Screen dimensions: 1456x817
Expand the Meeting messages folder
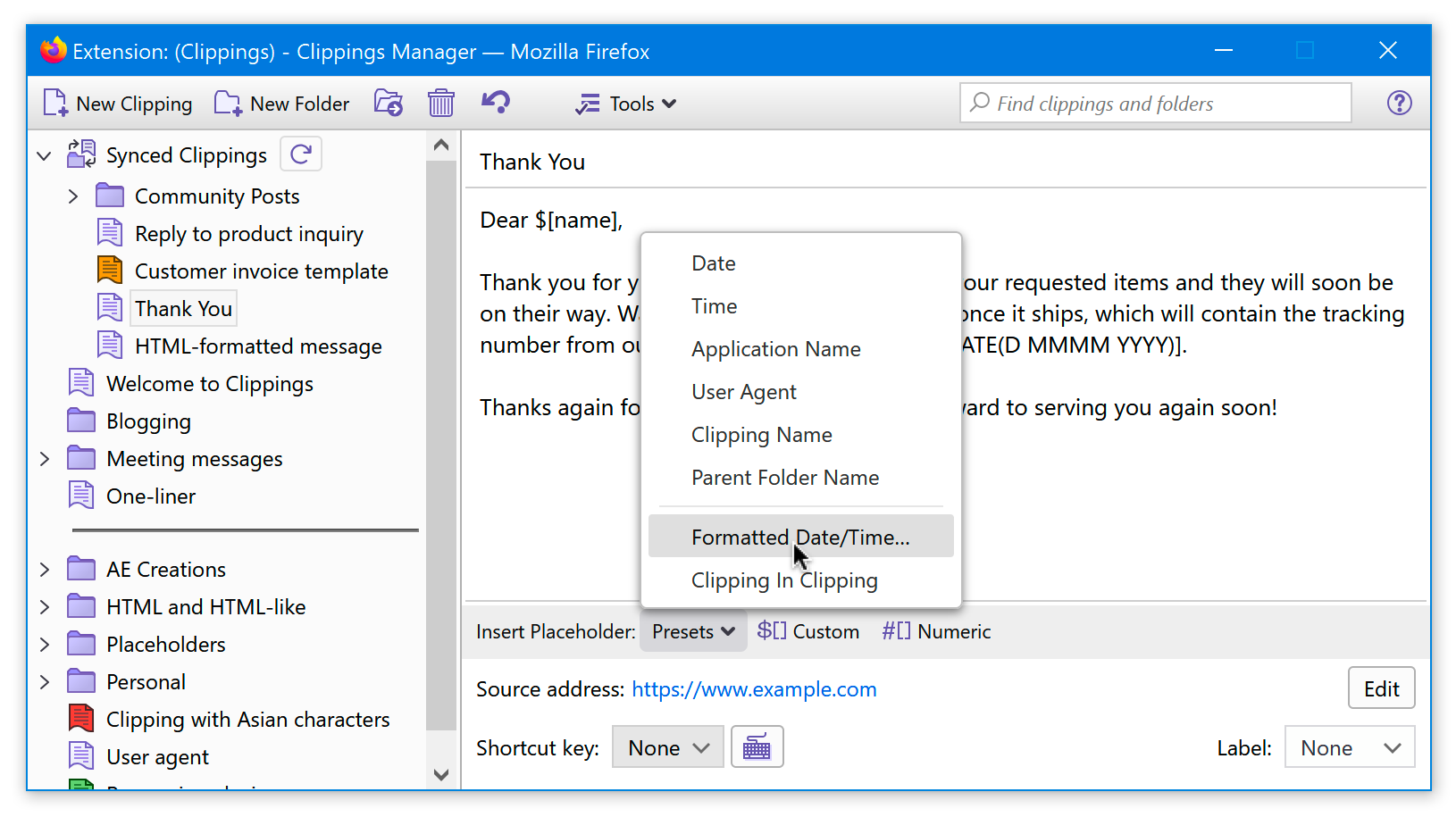[x=45, y=459]
